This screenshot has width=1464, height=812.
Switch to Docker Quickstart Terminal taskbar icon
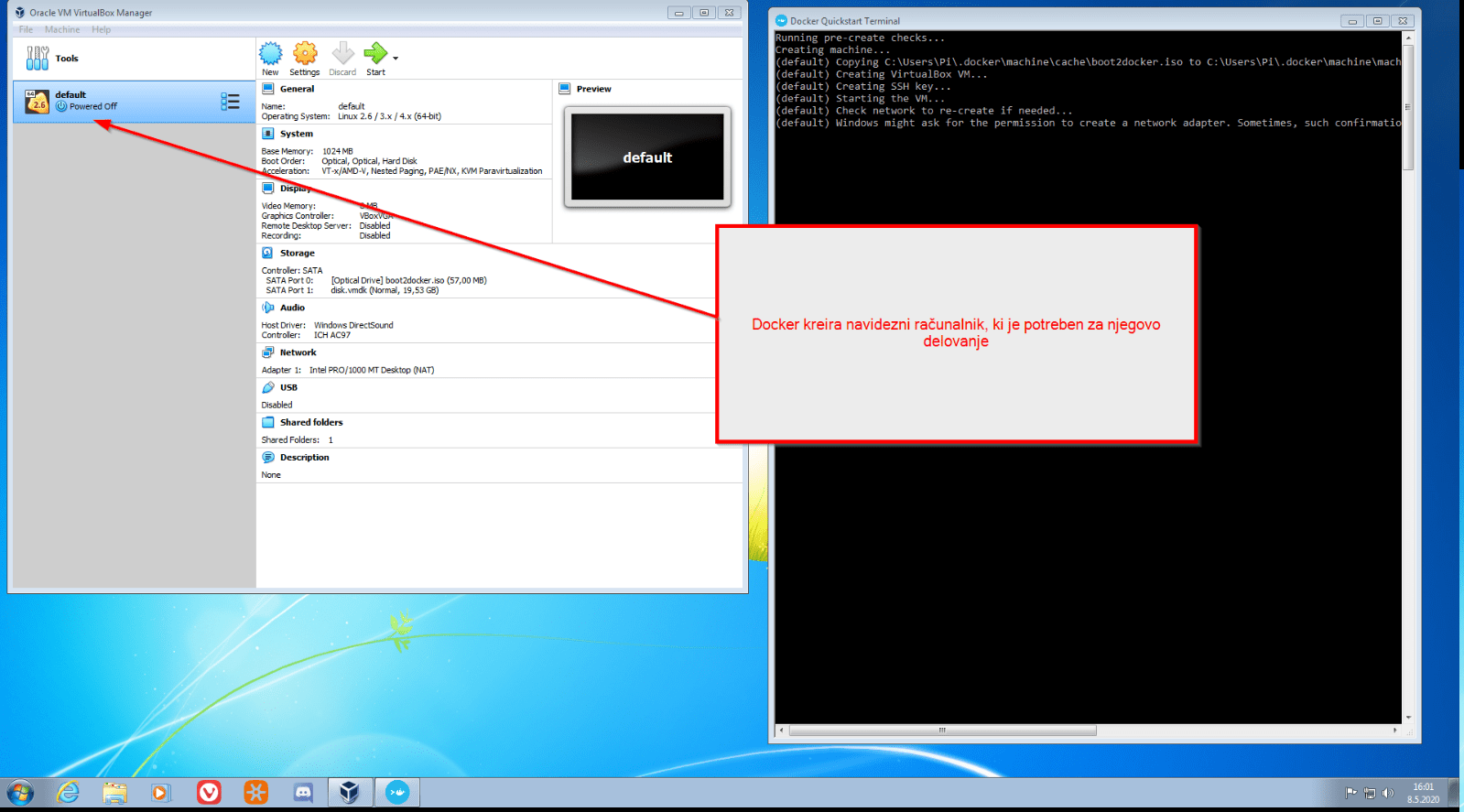397,793
